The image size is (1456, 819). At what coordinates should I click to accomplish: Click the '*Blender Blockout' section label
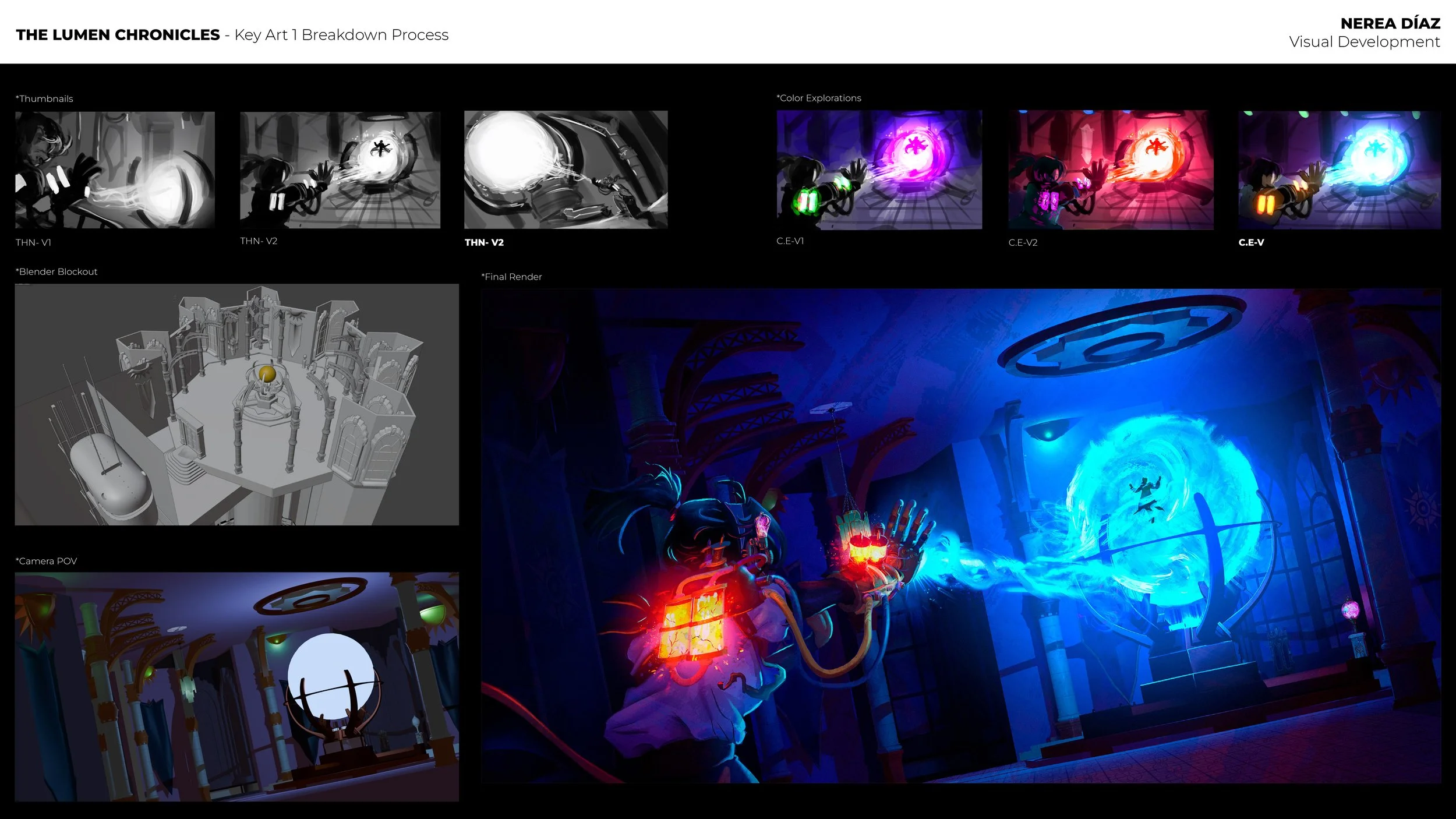tap(56, 271)
